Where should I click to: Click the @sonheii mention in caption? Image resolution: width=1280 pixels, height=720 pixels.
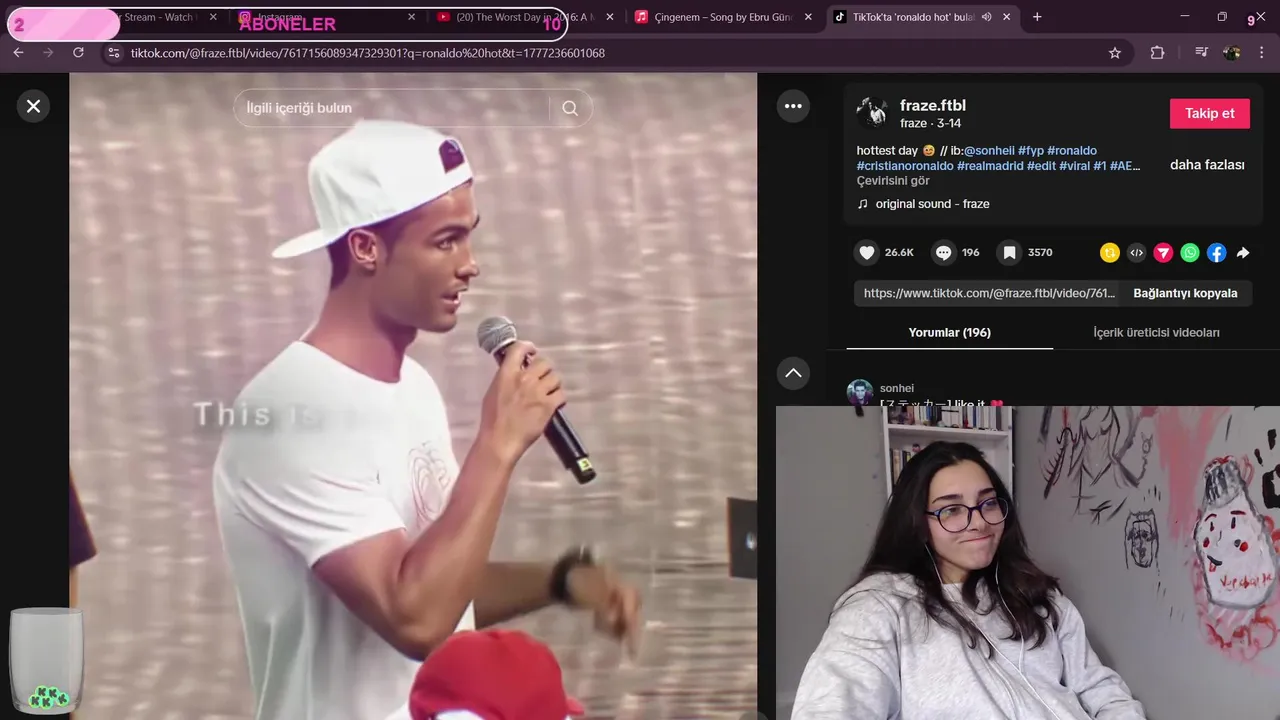point(989,151)
